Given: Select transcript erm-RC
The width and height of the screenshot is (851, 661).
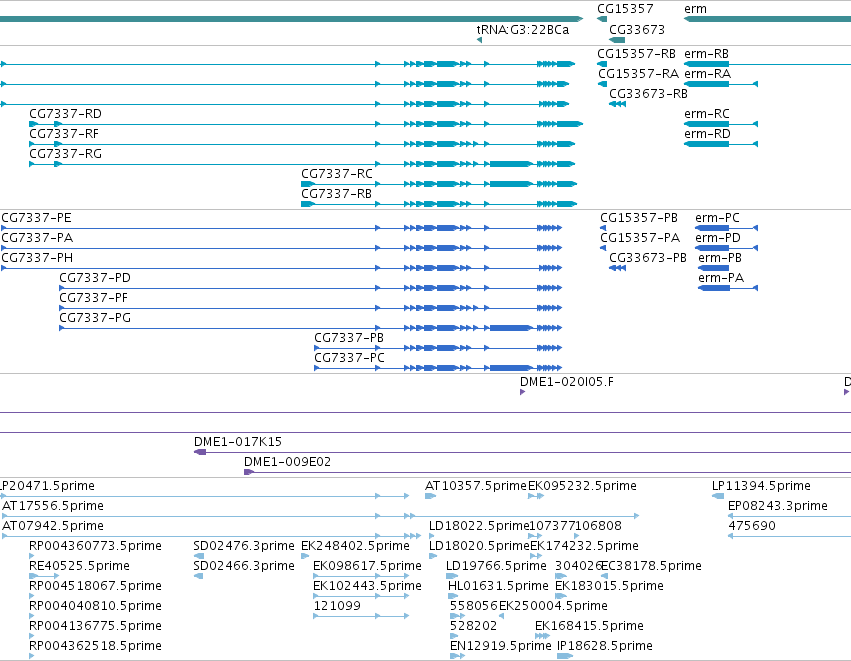Looking at the screenshot, I should (x=707, y=113).
